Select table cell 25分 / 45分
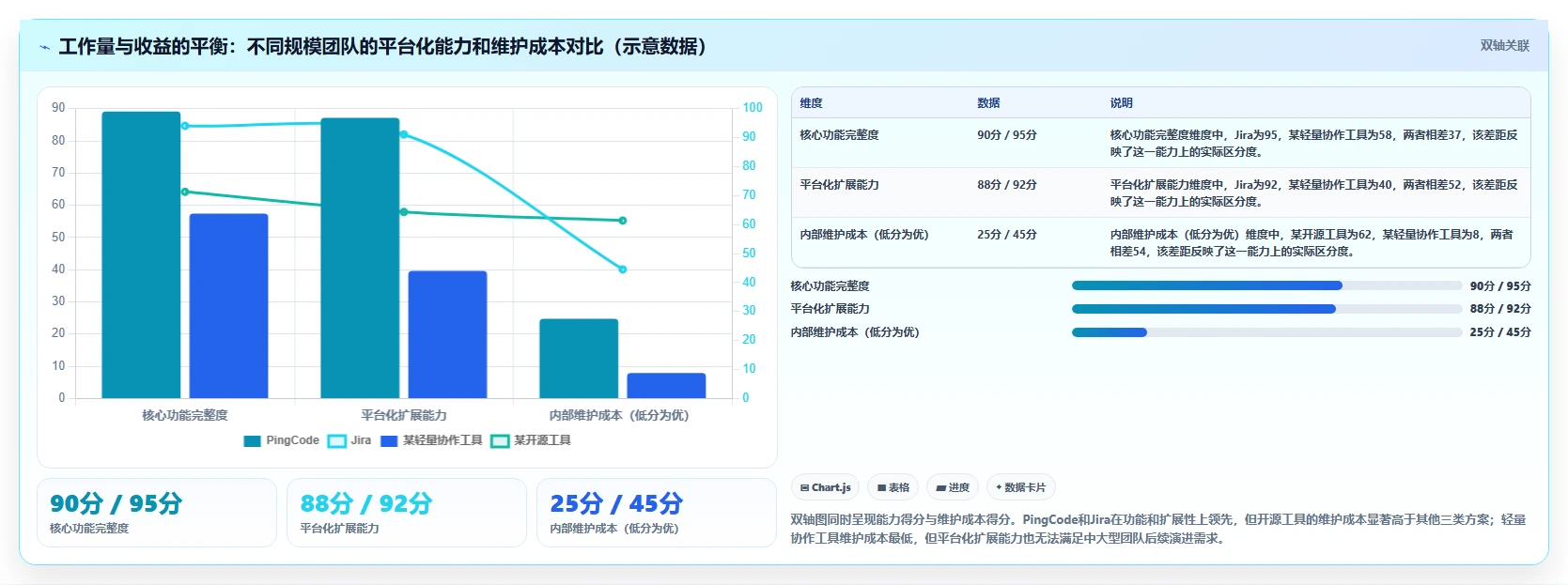Image resolution: width=1568 pixels, height=585 pixels. tap(1007, 235)
